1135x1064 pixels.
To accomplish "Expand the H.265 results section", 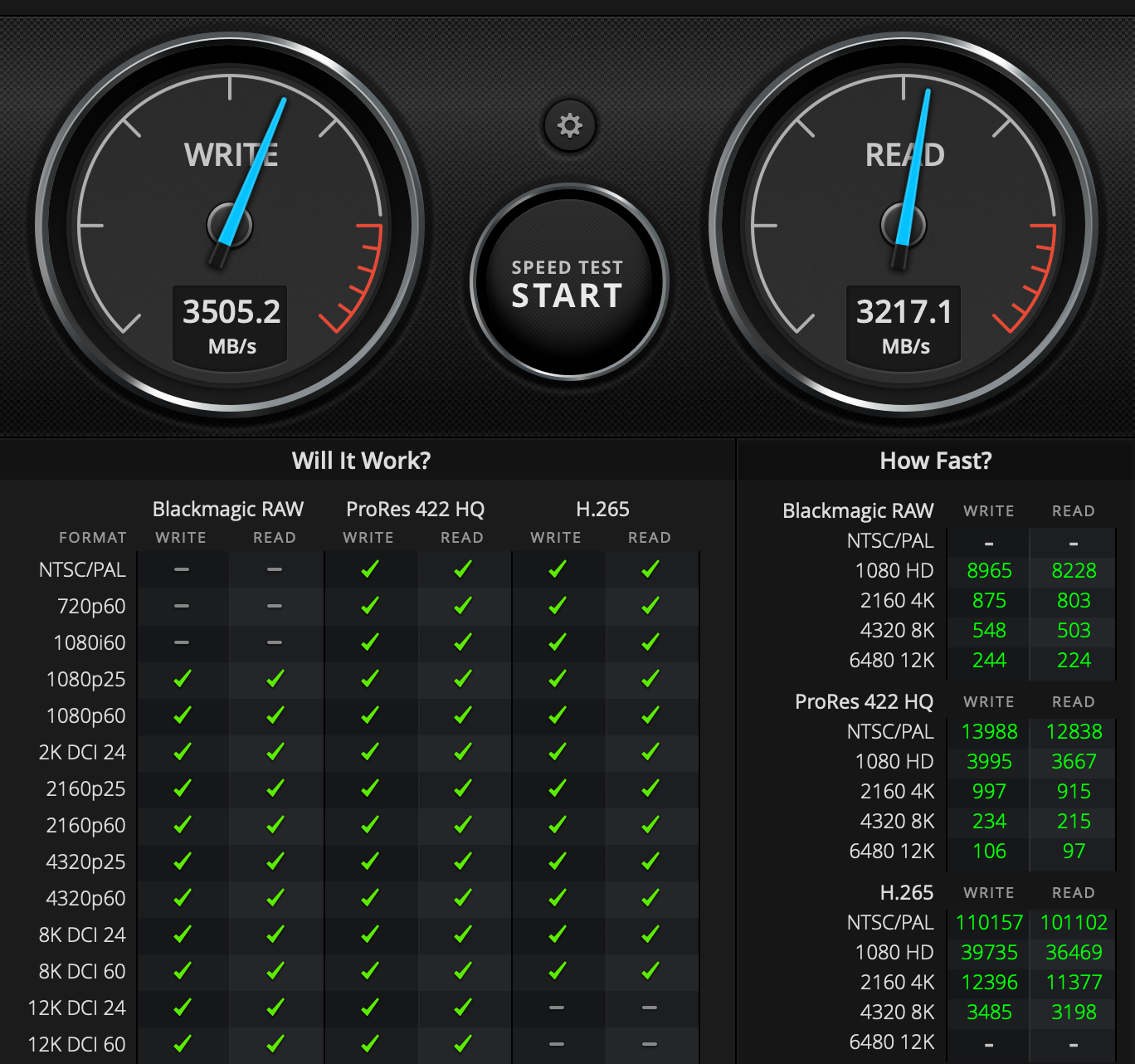I will (907, 893).
